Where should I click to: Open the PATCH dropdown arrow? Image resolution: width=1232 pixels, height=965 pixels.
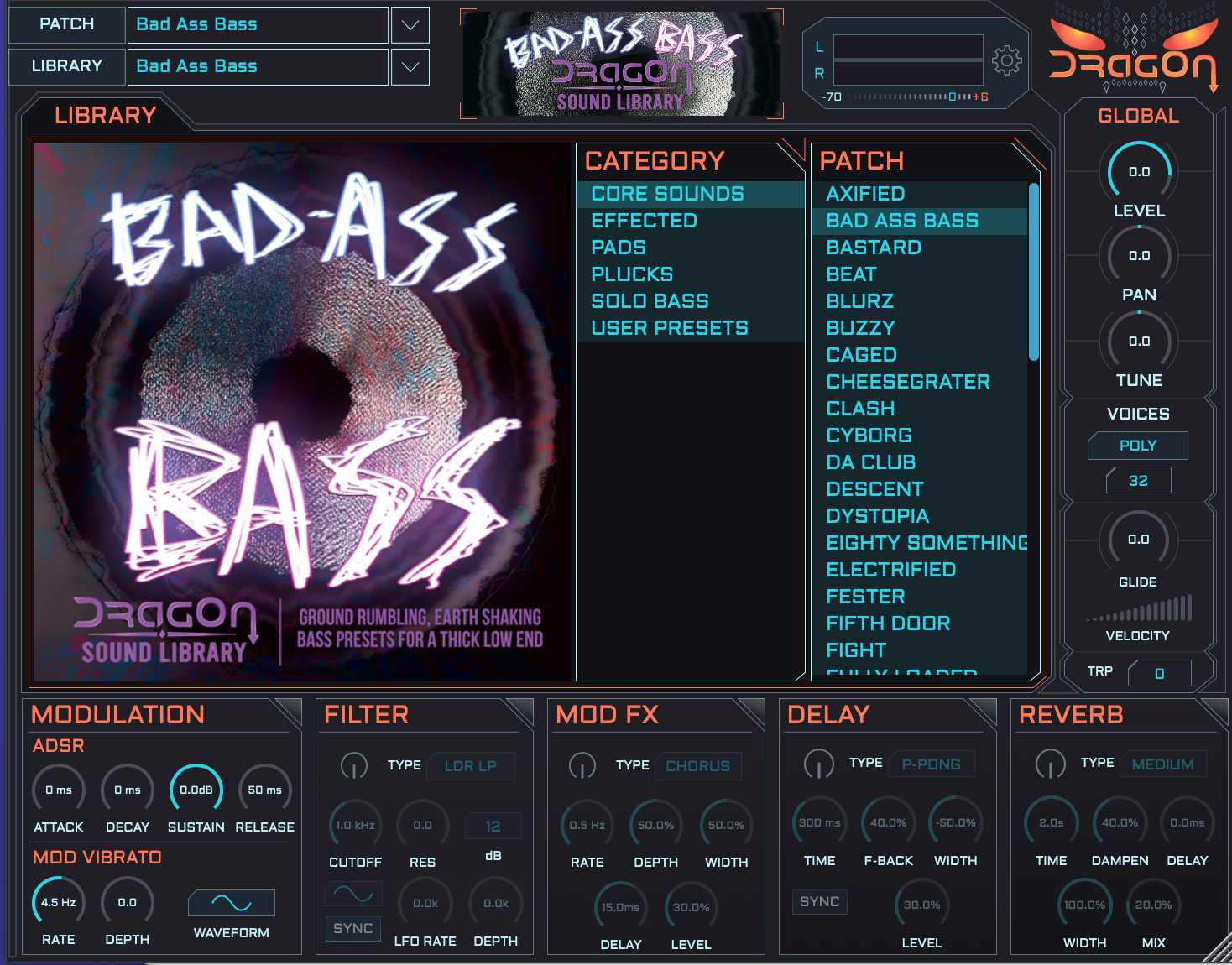pyautogui.click(x=410, y=25)
